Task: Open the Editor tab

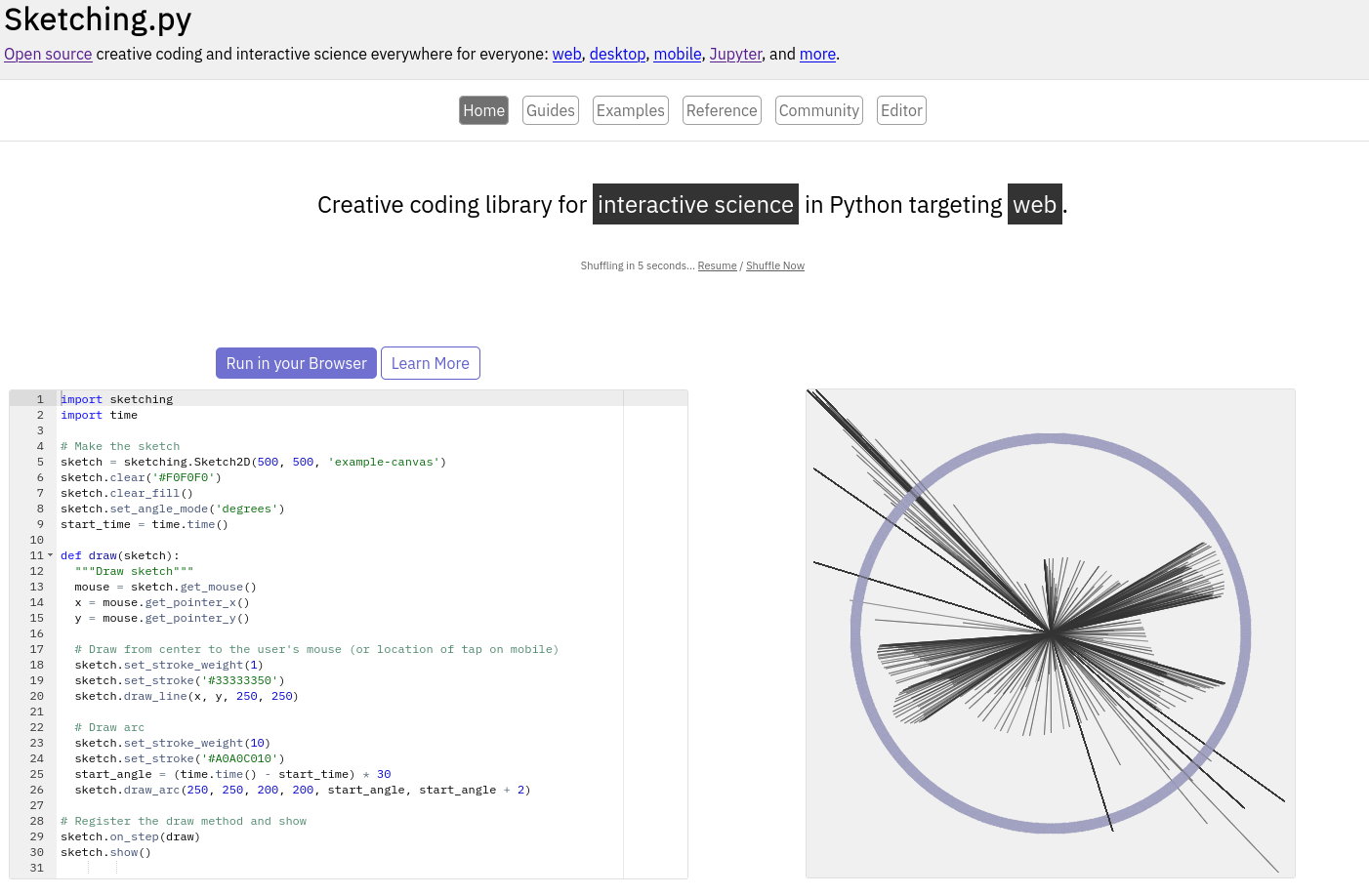Action: click(x=900, y=110)
